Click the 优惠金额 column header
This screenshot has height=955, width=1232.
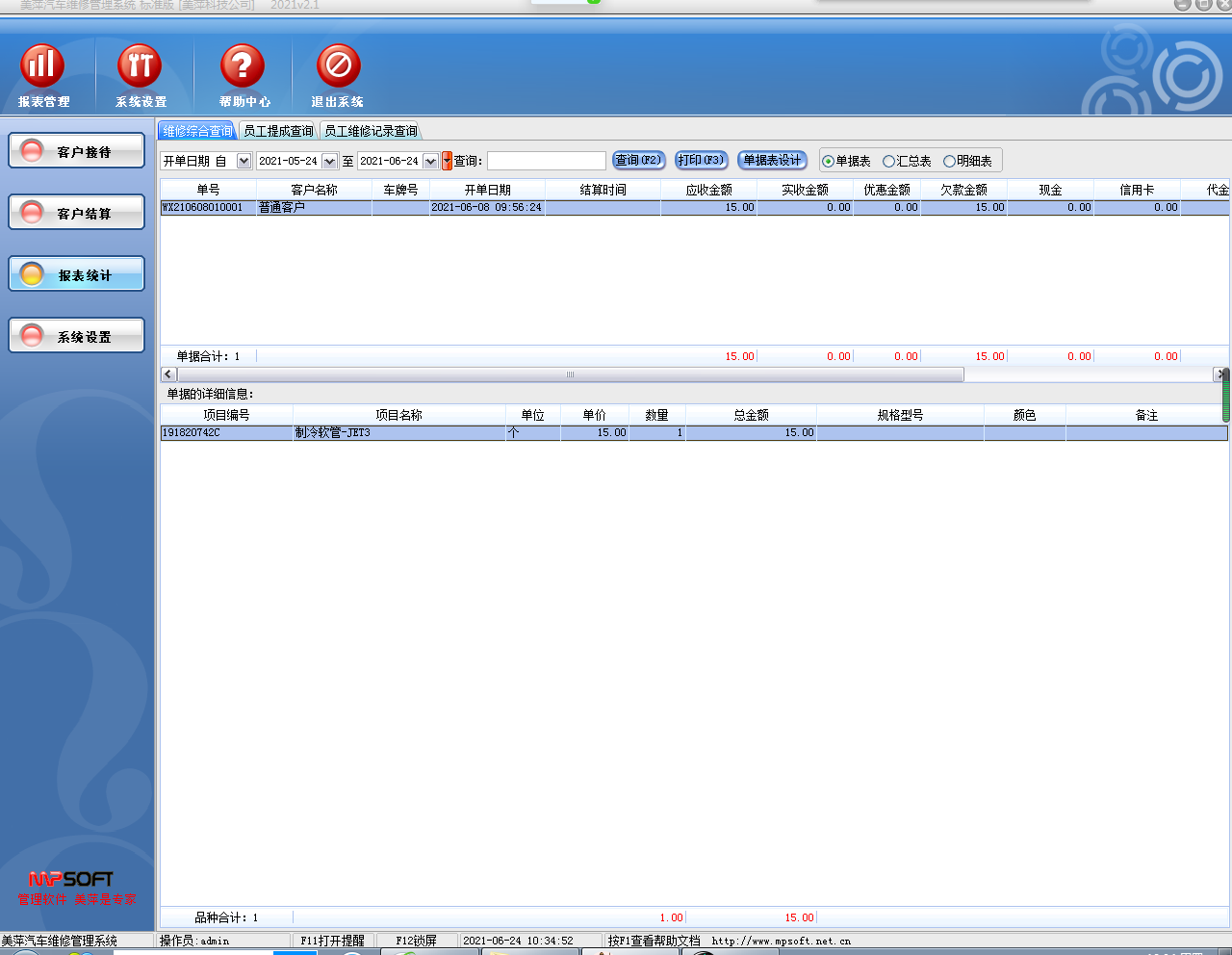[x=886, y=190]
